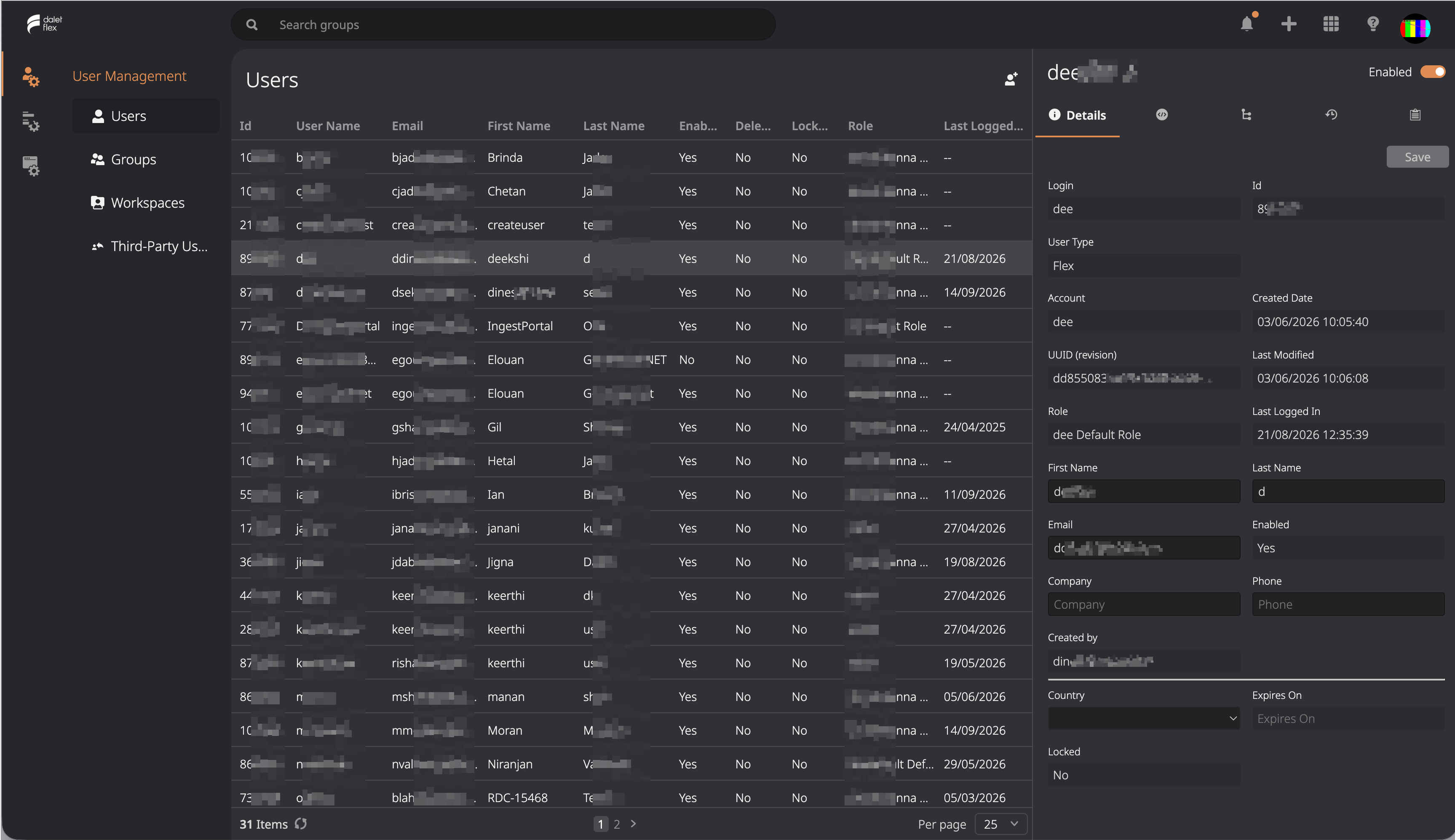Screen dimensions: 1455x840
Task: Click the Company input field
Action: tap(1143, 604)
